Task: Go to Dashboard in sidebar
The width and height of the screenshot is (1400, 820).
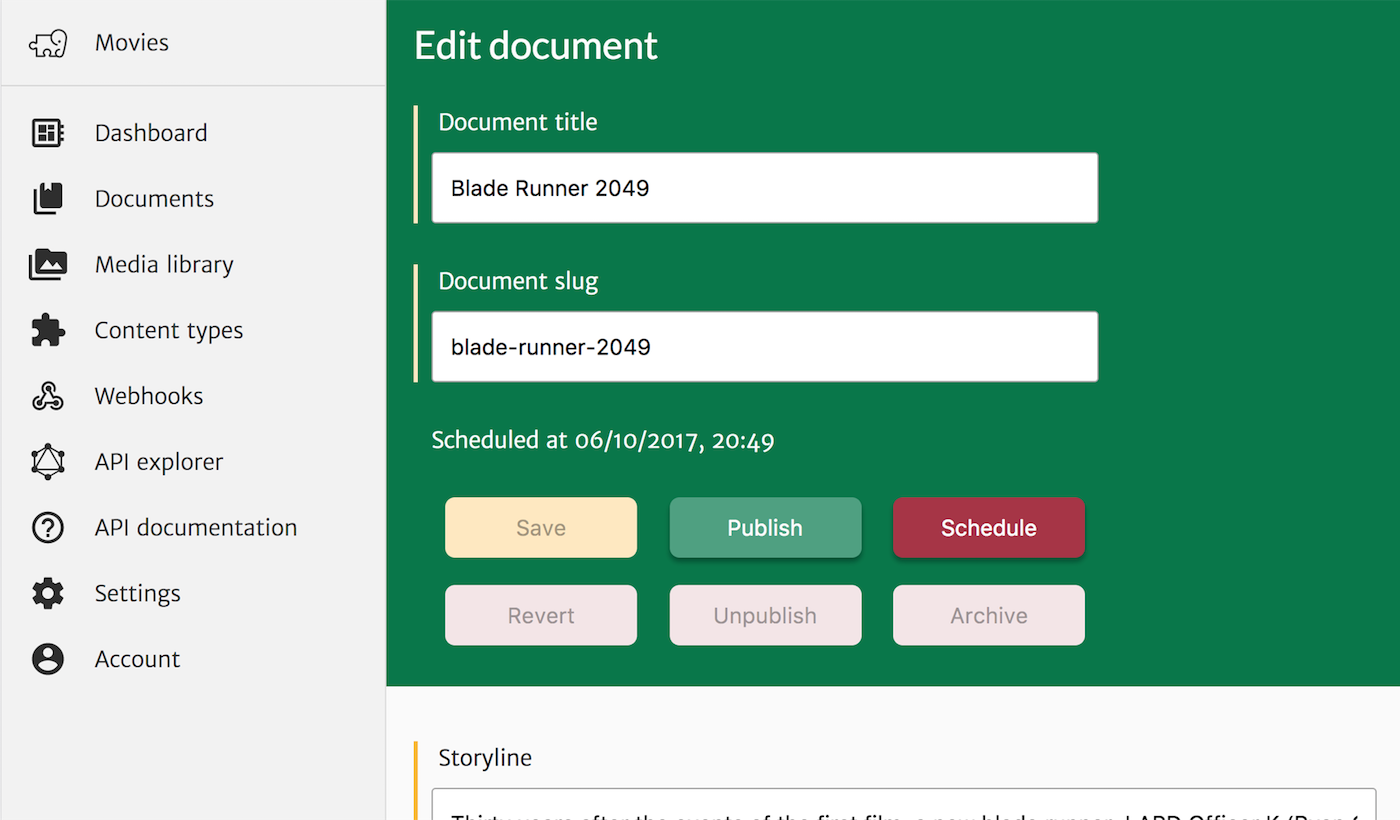Action: pos(151,133)
